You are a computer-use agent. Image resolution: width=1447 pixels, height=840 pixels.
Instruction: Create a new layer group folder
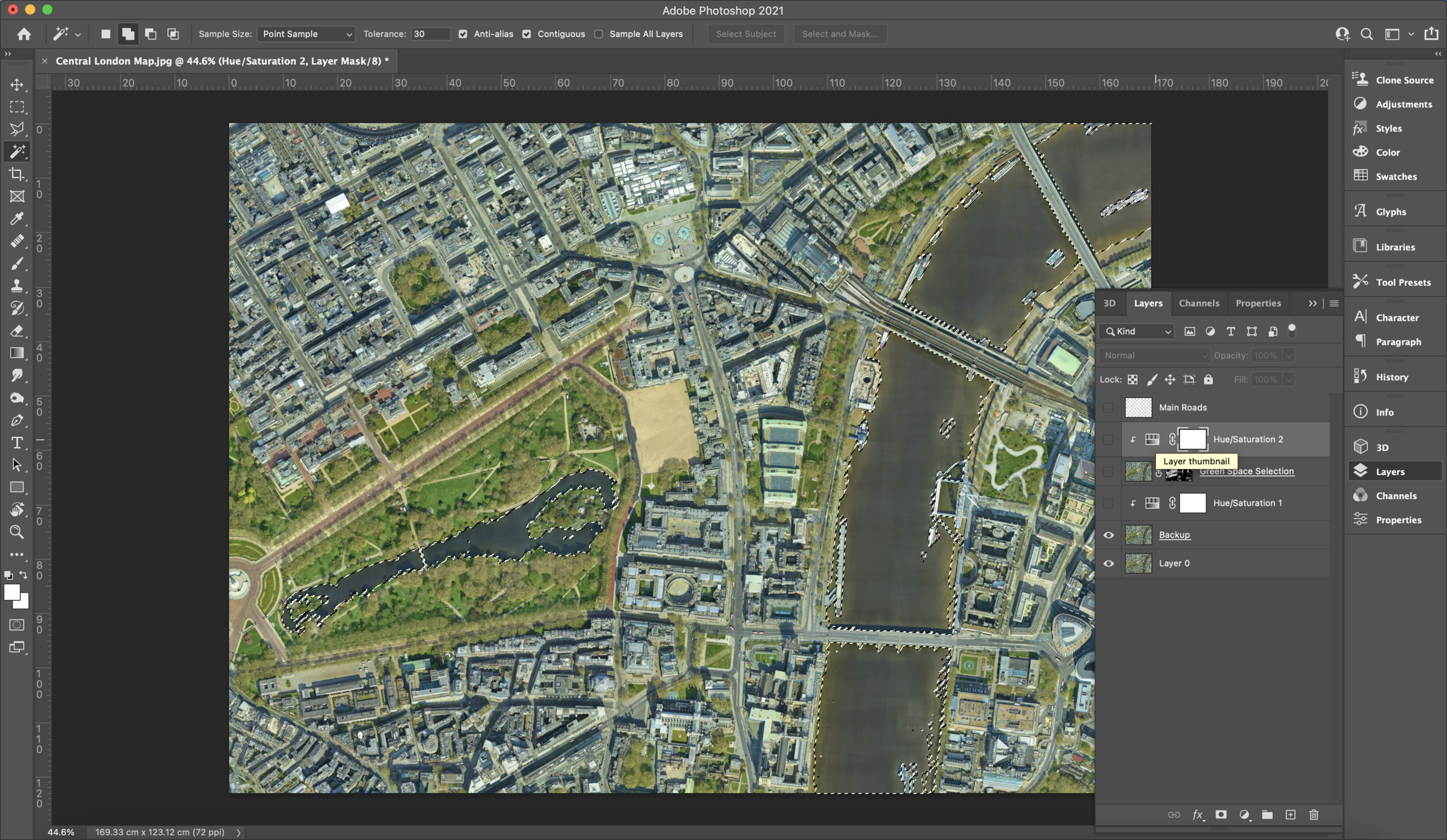(1267, 815)
